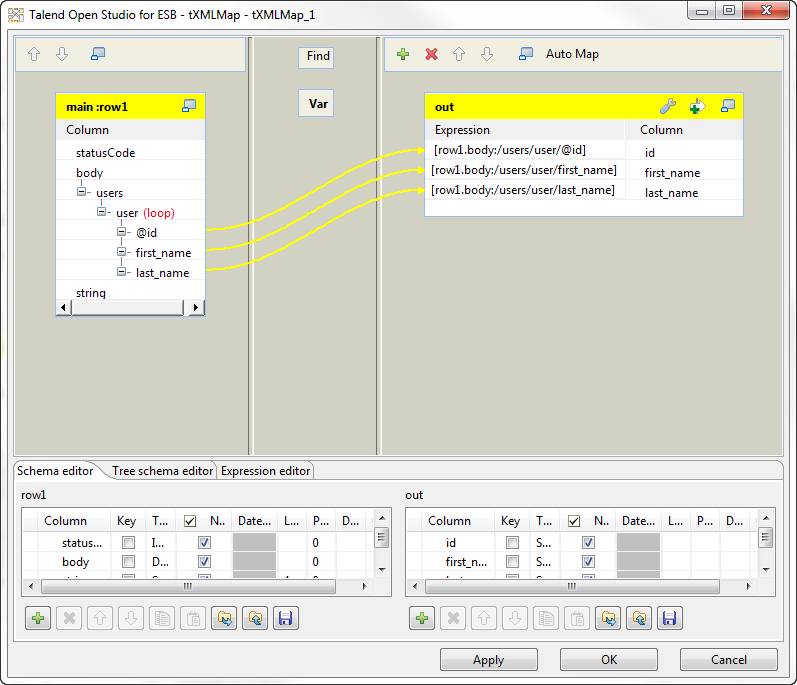Image resolution: width=797 pixels, height=685 pixels.
Task: Toggle Key checkbox for first_name column
Action: tap(512, 562)
